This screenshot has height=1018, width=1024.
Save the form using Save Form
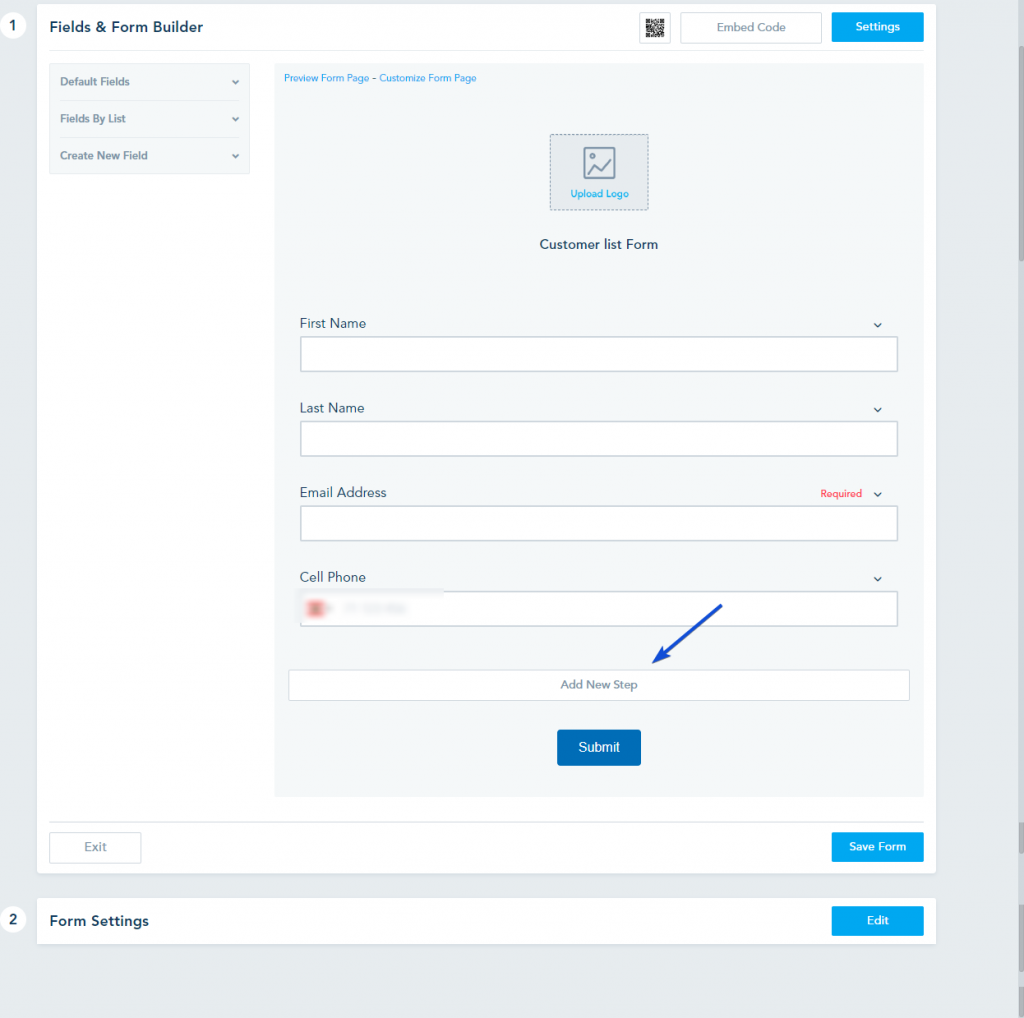877,846
